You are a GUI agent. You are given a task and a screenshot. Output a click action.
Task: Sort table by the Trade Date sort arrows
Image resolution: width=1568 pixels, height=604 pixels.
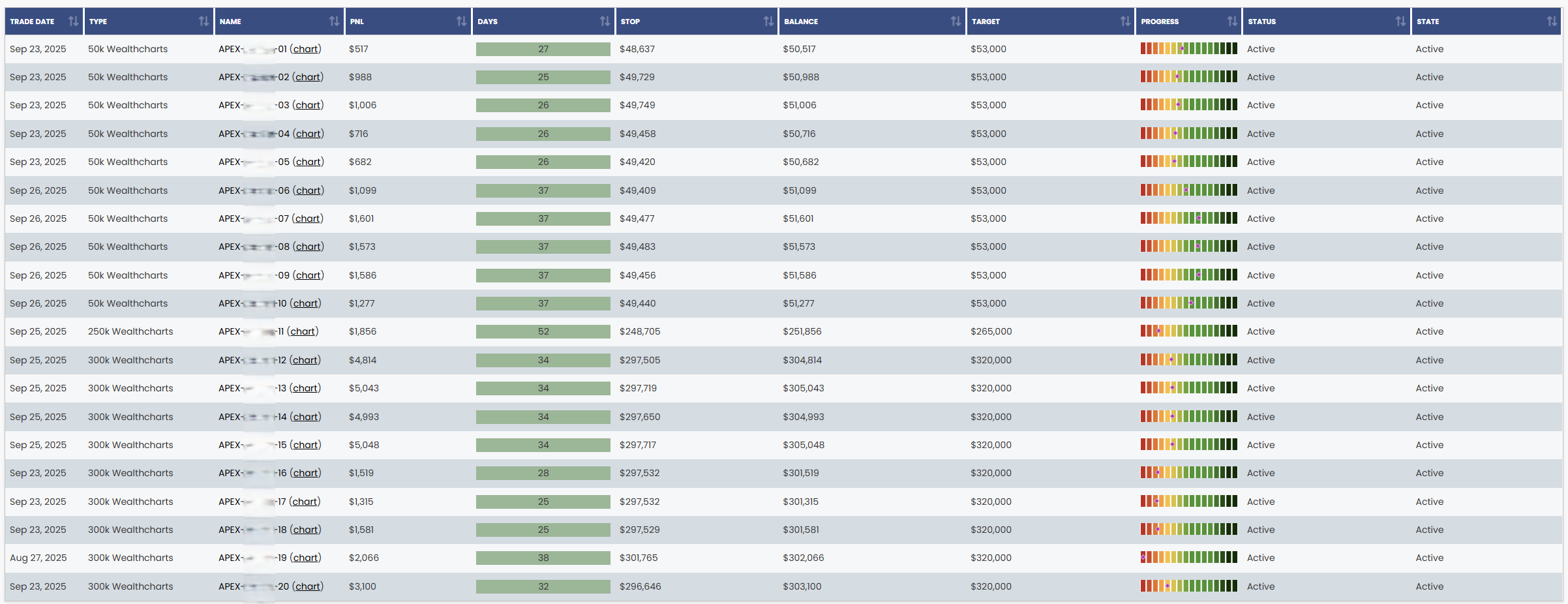pyautogui.click(x=73, y=22)
